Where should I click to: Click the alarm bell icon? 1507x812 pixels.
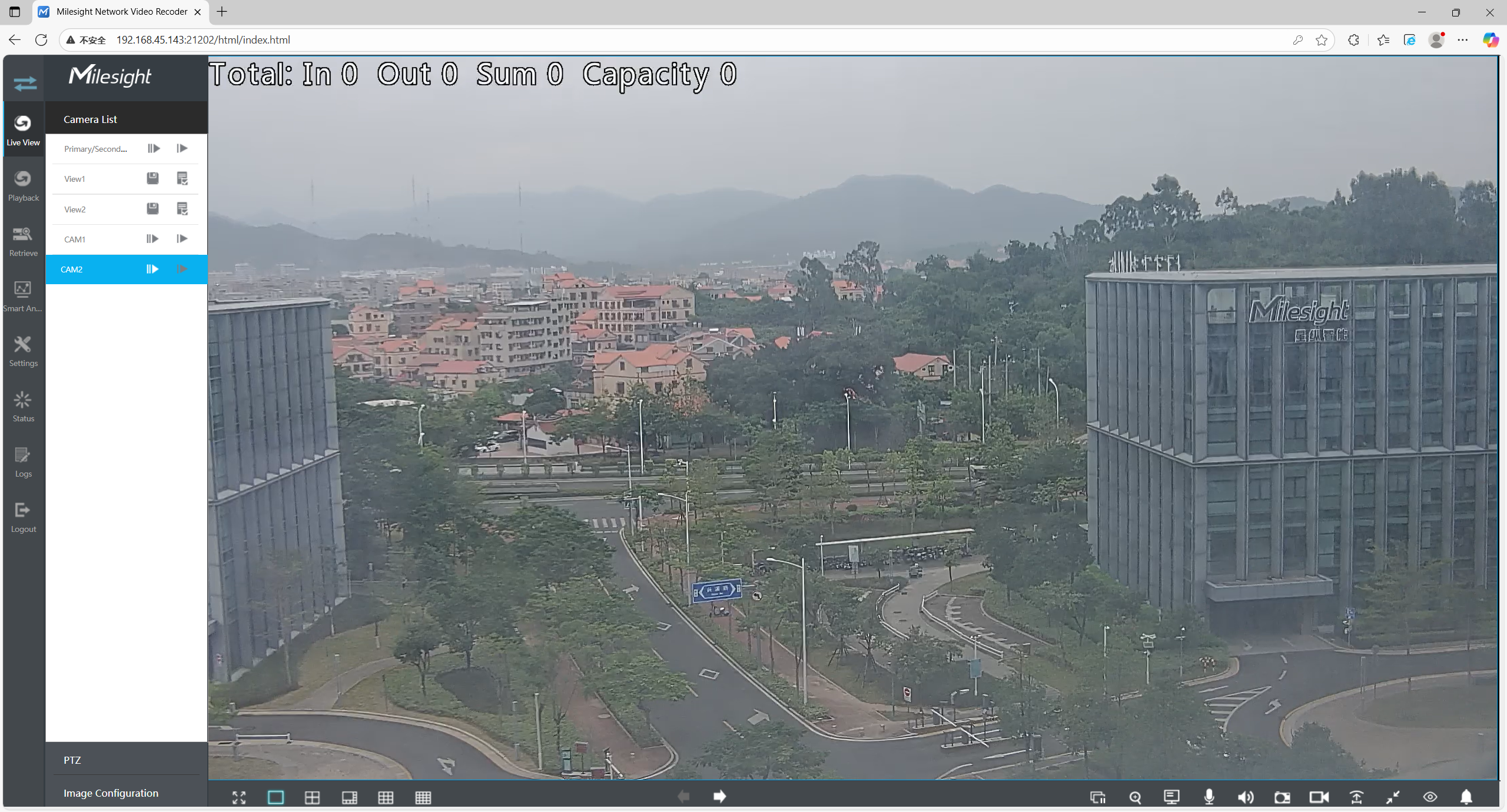pos(1466,797)
